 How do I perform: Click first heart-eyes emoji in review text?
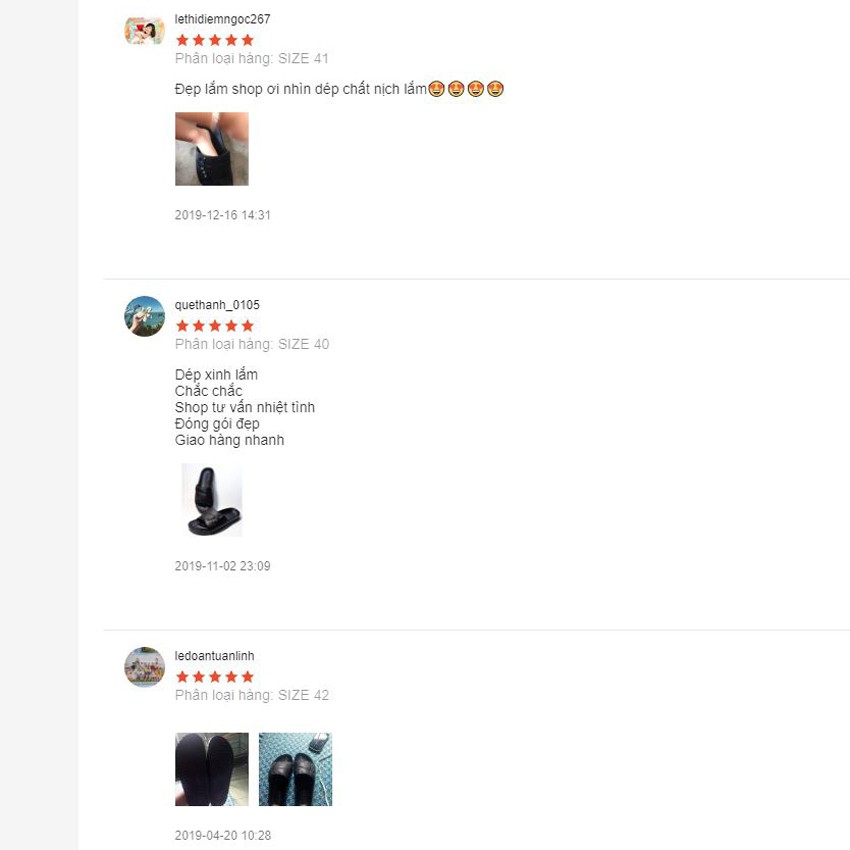tap(436, 89)
